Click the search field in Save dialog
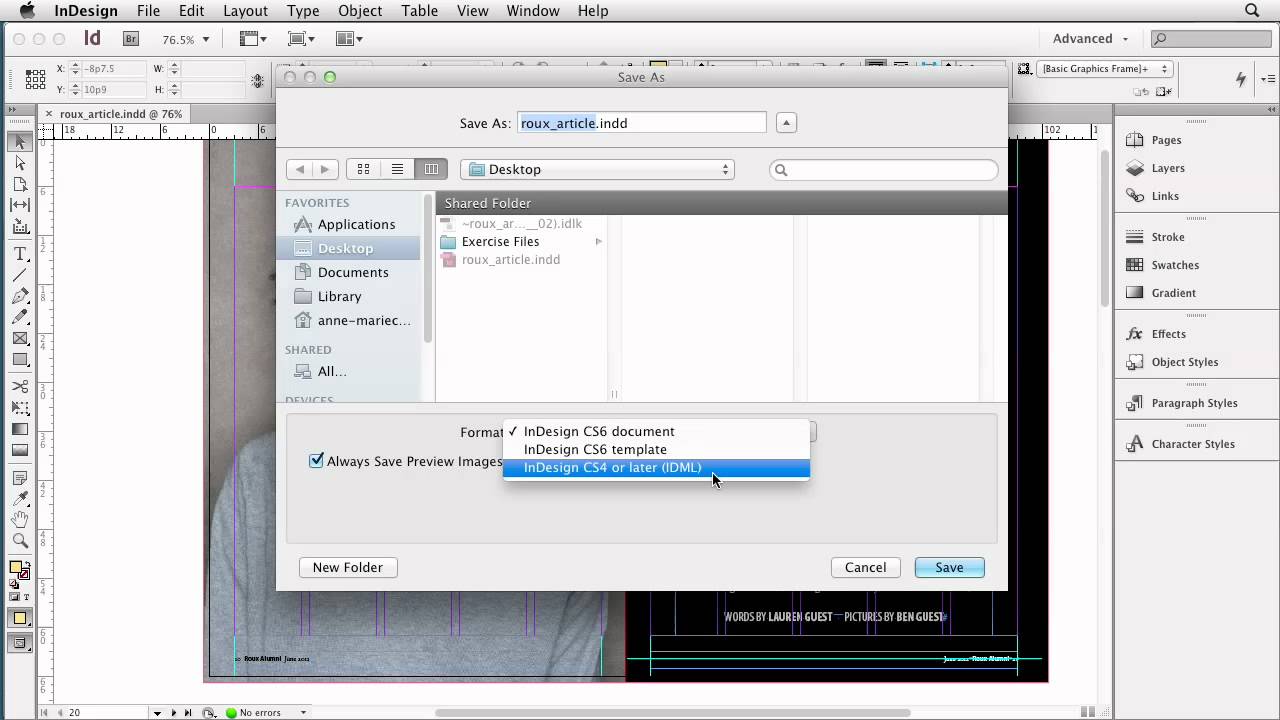This screenshot has height=720, width=1280. (884, 170)
